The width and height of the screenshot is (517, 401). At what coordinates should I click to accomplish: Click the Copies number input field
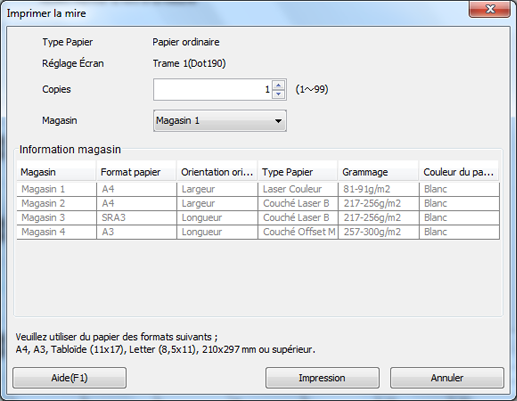[x=213, y=89]
